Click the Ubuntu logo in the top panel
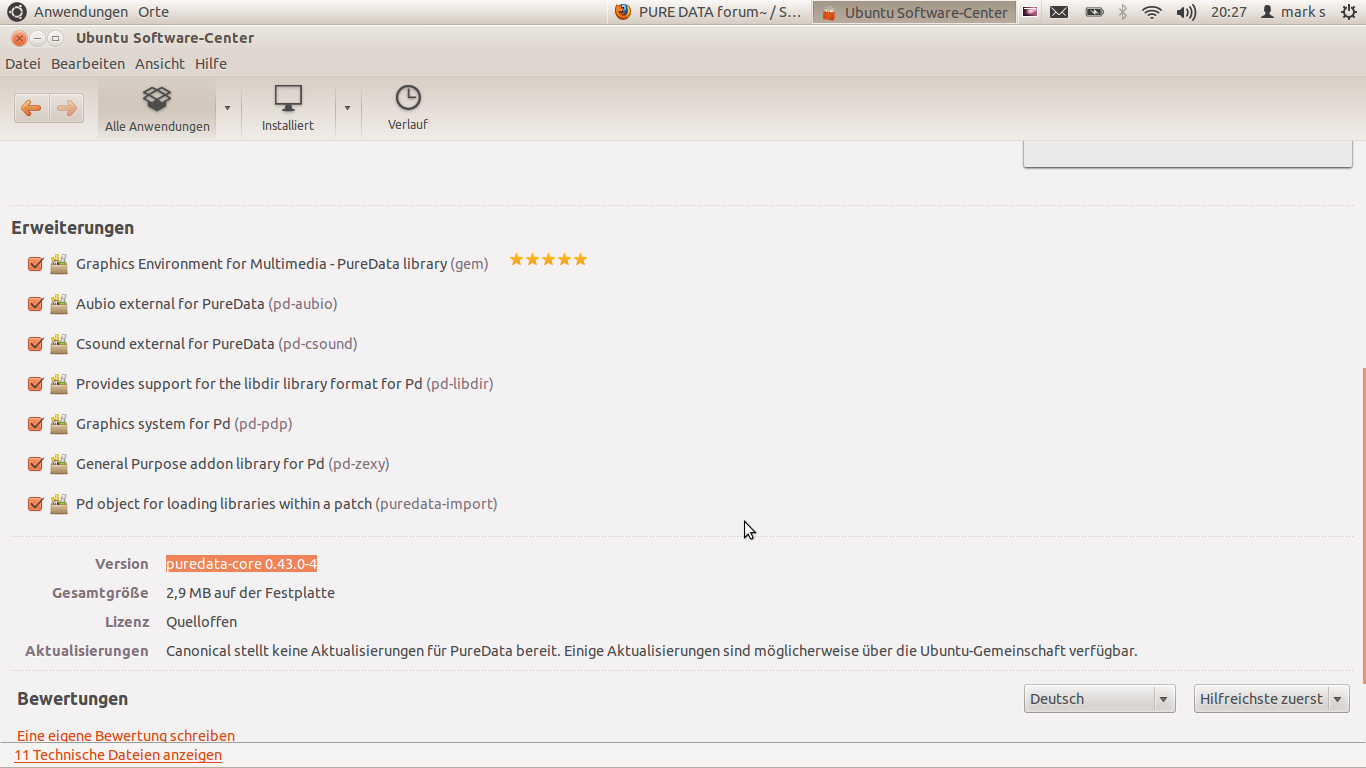This screenshot has height=768, width=1366. 16,12
